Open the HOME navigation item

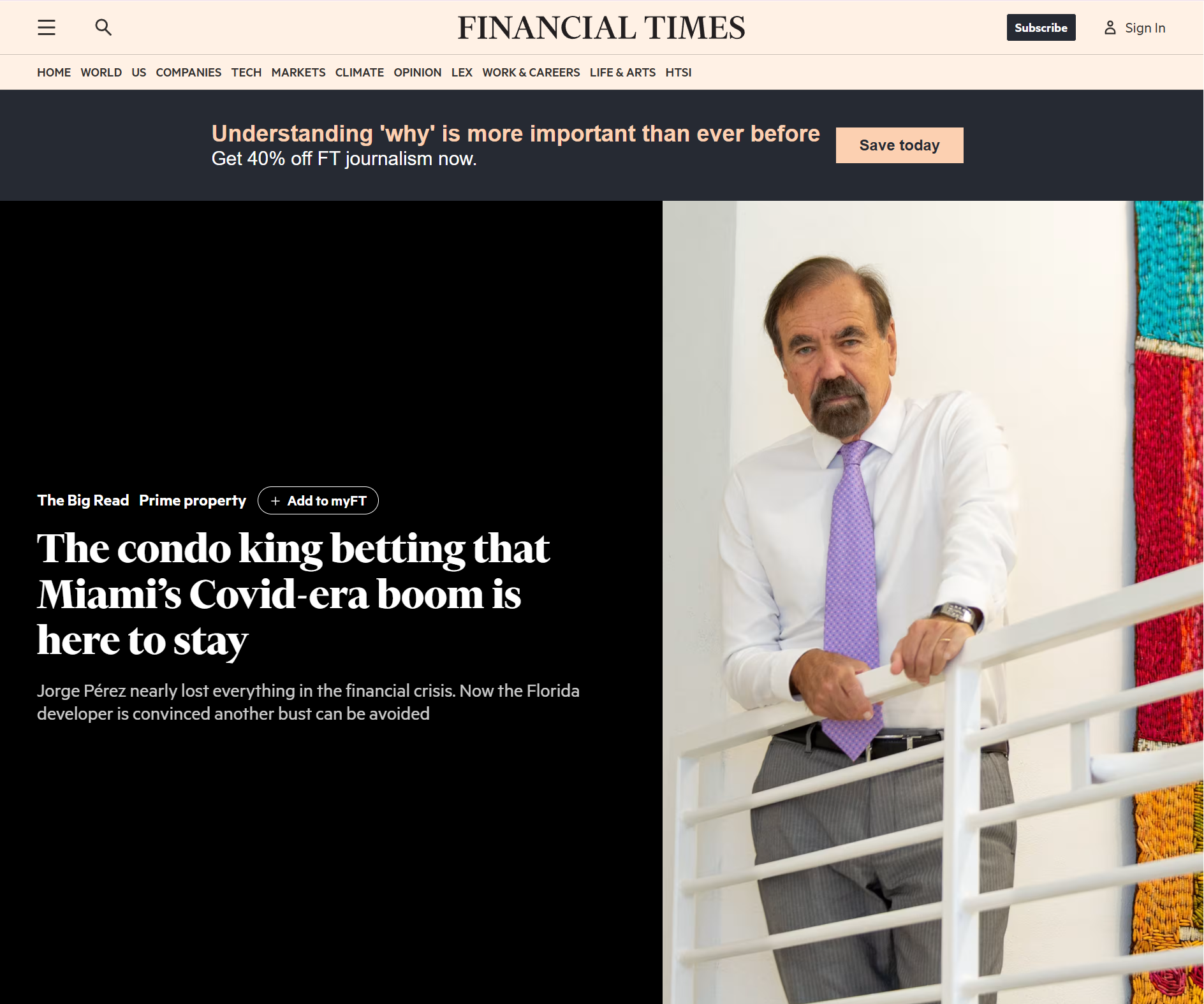point(54,73)
